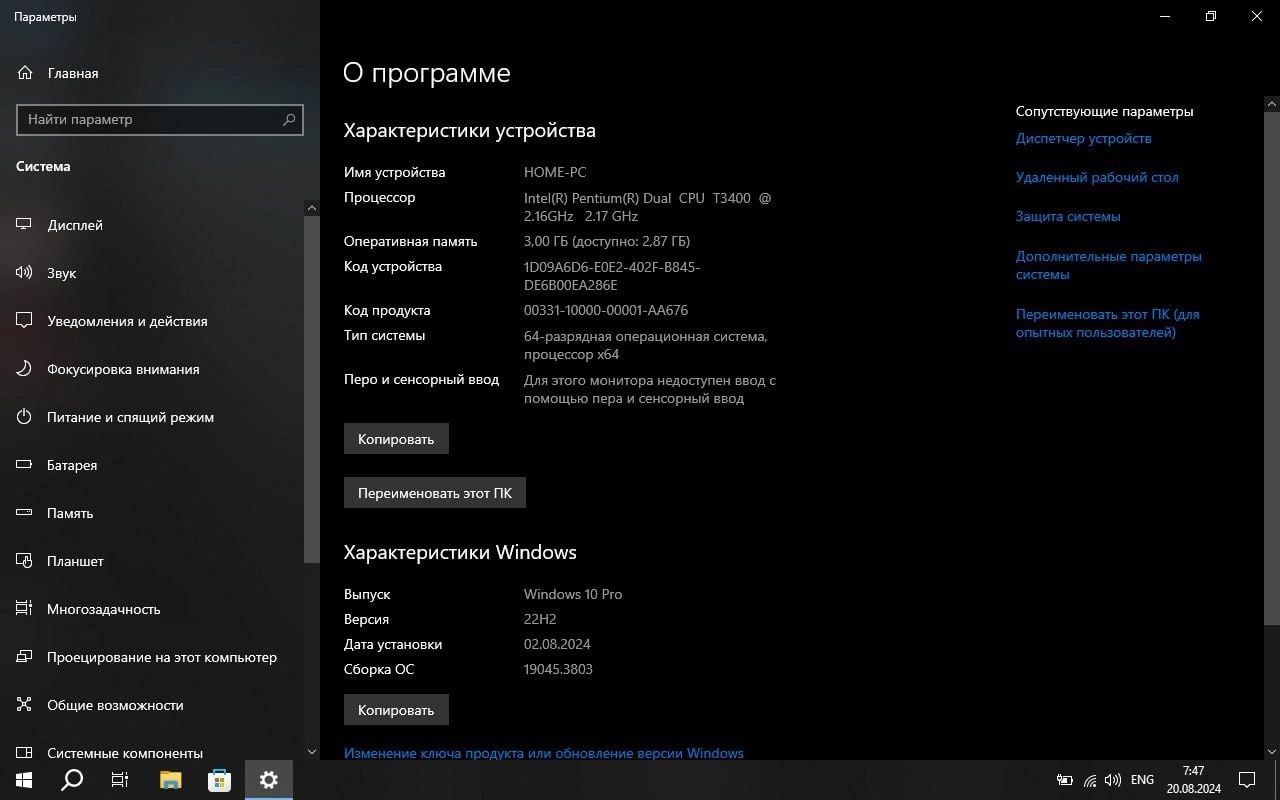Image resolution: width=1280 pixels, height=800 pixels.
Task: Click the sidebar scrollbar thumb
Action: pyautogui.click(x=312, y=390)
